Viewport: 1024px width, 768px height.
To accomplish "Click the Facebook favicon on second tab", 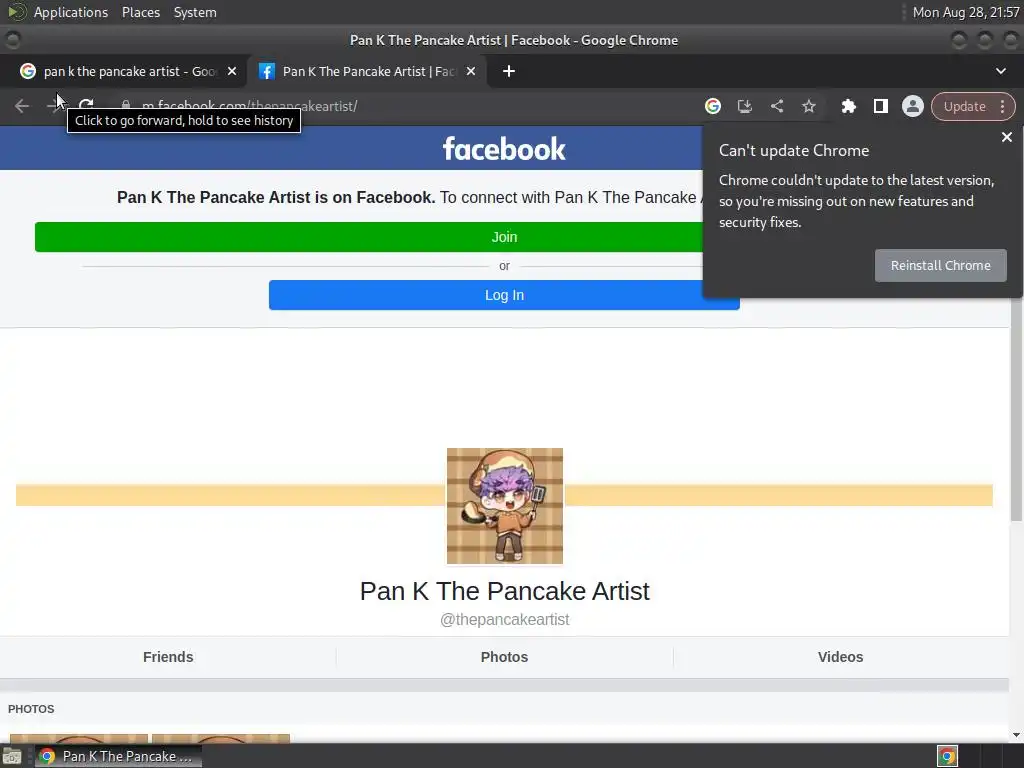I will [266, 71].
